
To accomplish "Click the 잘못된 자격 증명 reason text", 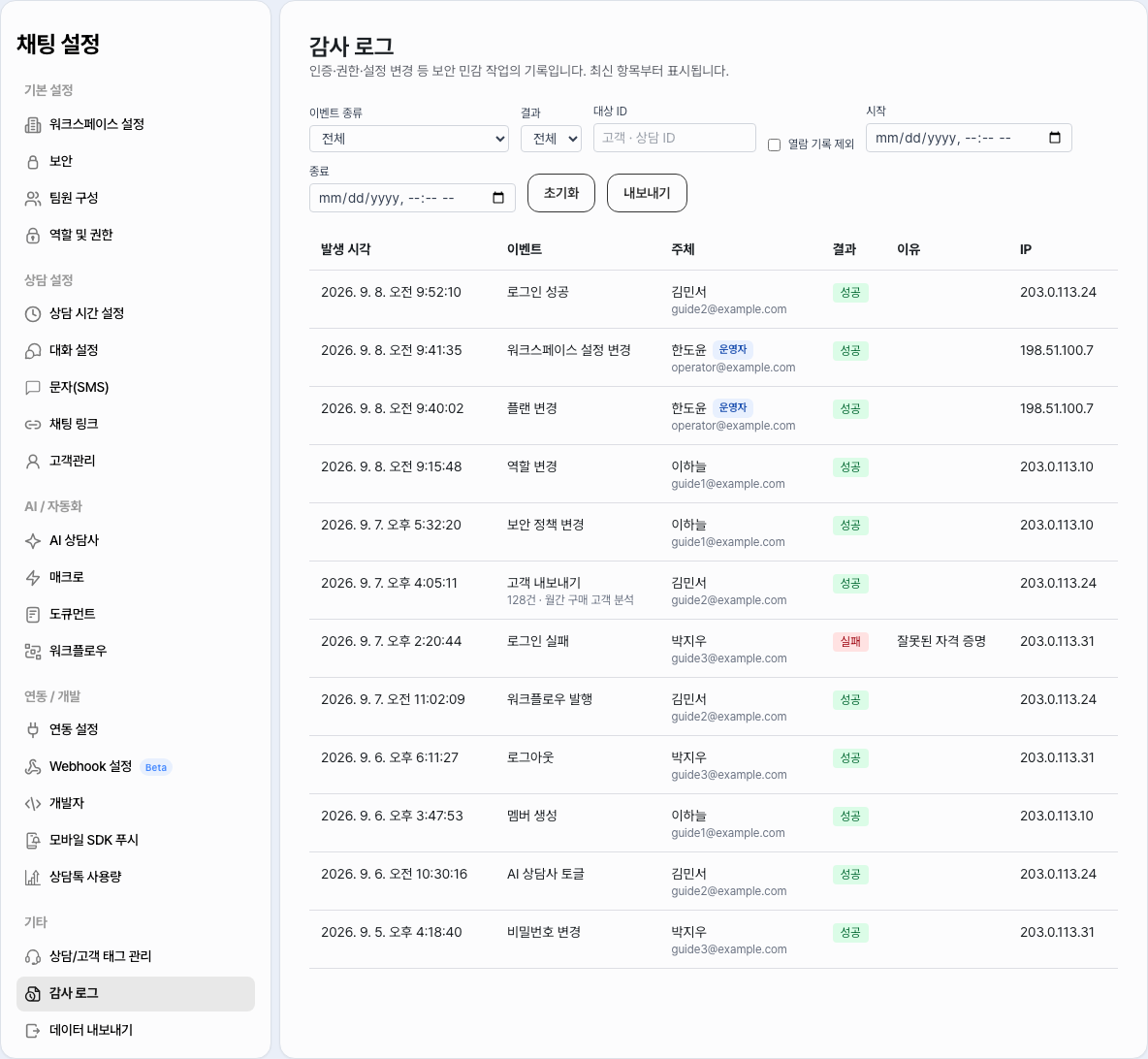I will tap(941, 642).
